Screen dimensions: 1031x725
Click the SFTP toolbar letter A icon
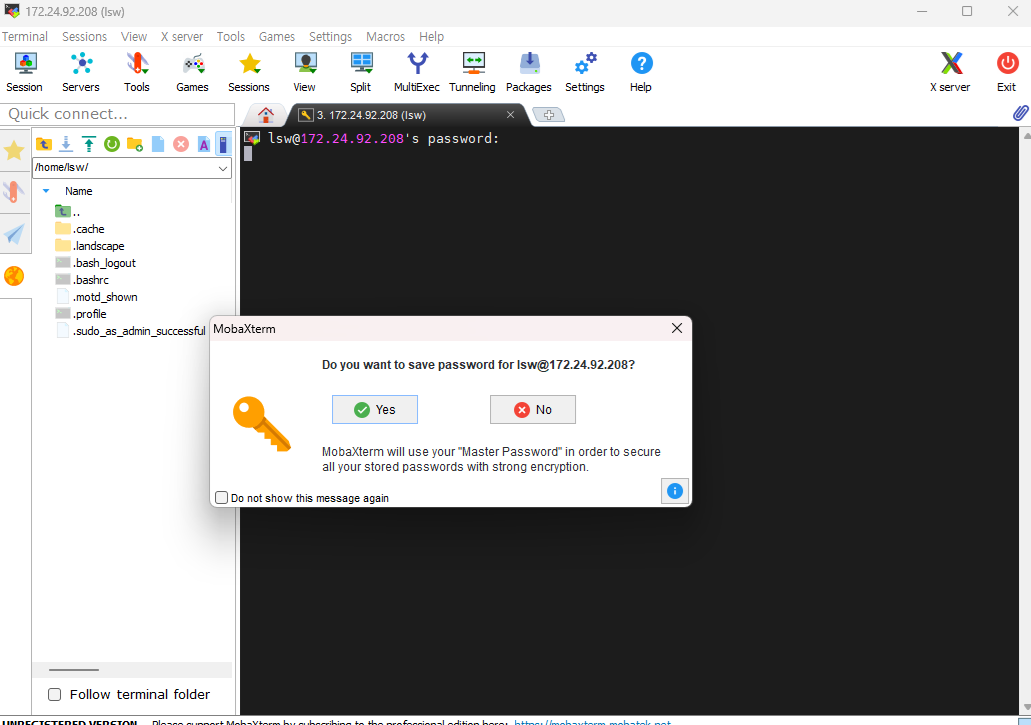pyautogui.click(x=204, y=144)
